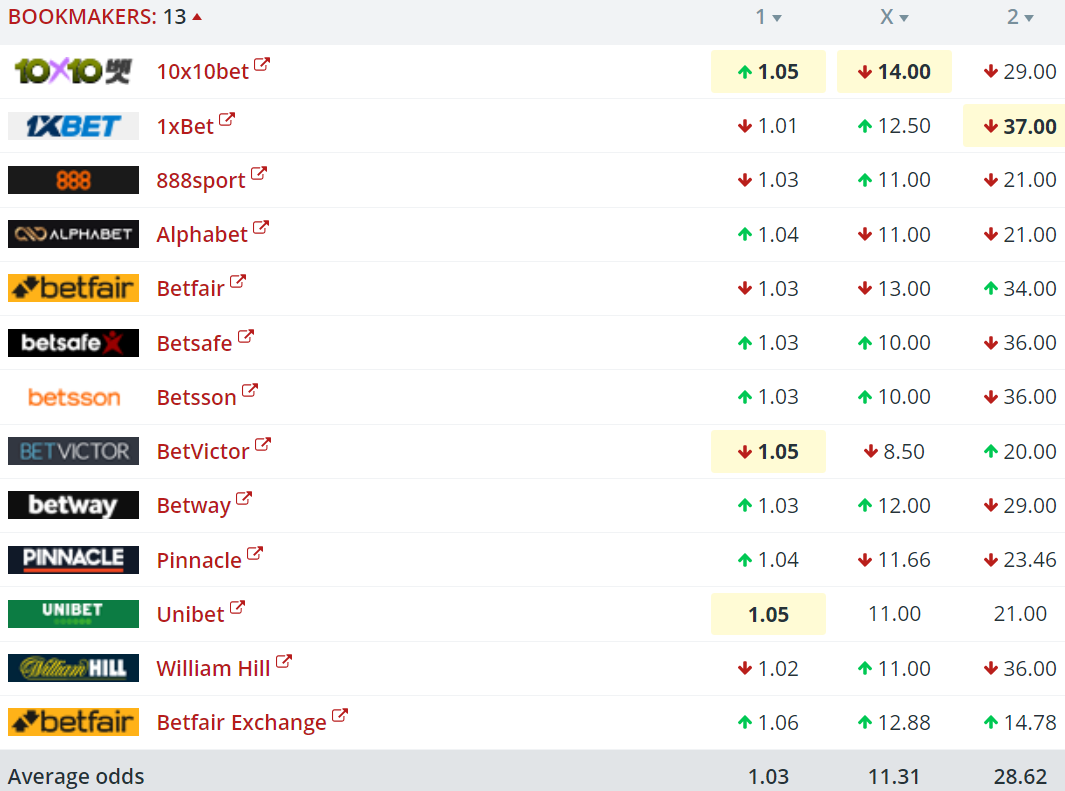Click the Pinnacle logo image
The image size is (1065, 791).
73,560
